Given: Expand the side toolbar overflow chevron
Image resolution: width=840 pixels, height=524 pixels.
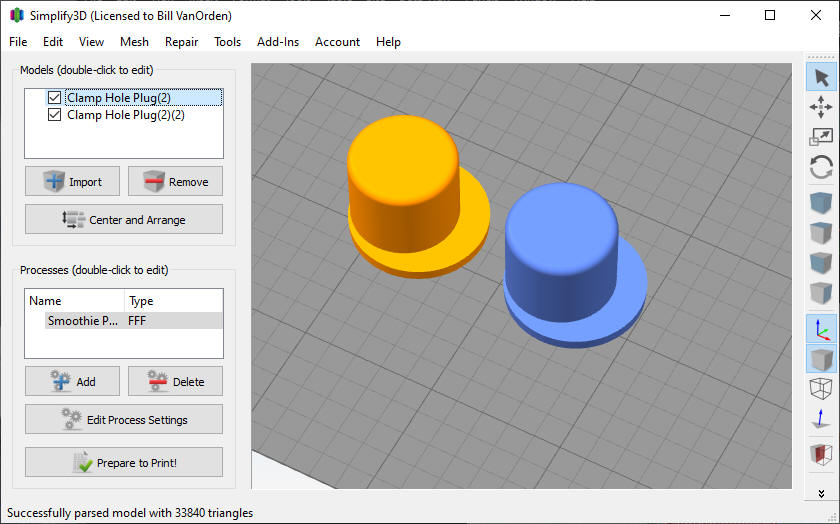Looking at the screenshot, I should (821, 494).
